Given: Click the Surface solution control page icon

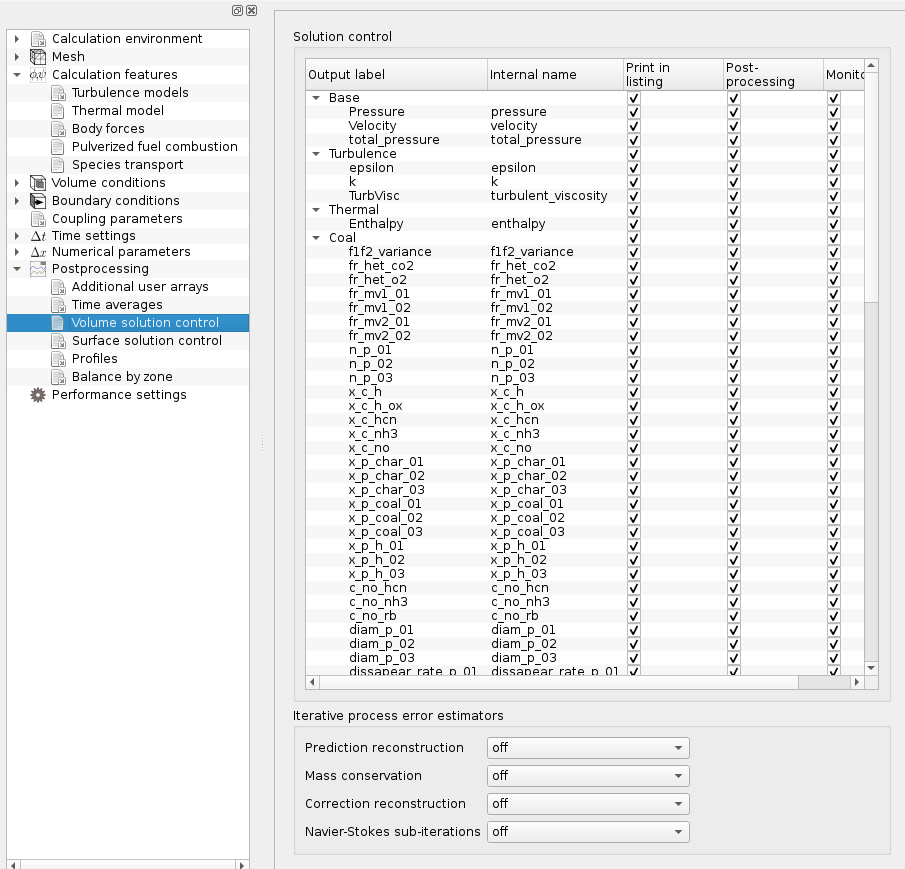Looking at the screenshot, I should coord(58,340).
